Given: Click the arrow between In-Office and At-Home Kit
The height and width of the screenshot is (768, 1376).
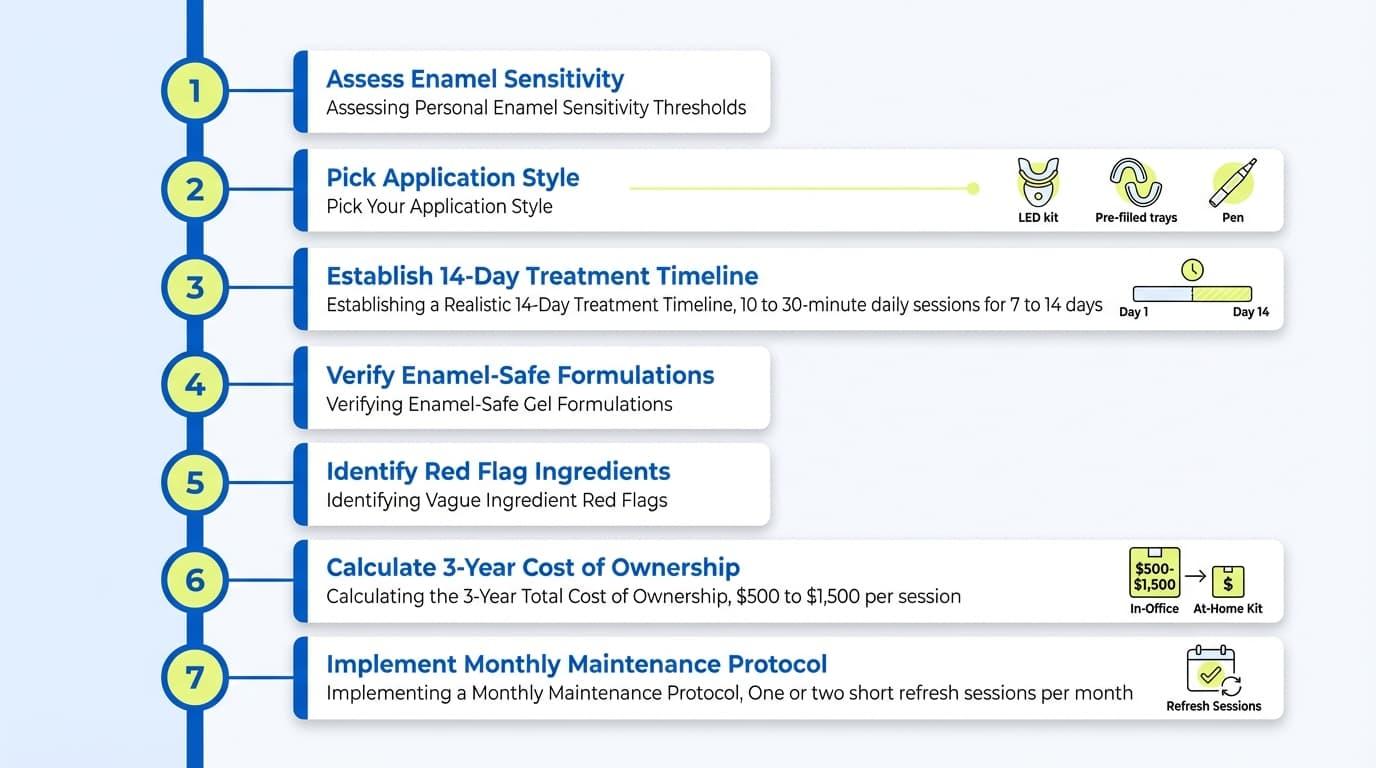Looking at the screenshot, I should click(1195, 576).
